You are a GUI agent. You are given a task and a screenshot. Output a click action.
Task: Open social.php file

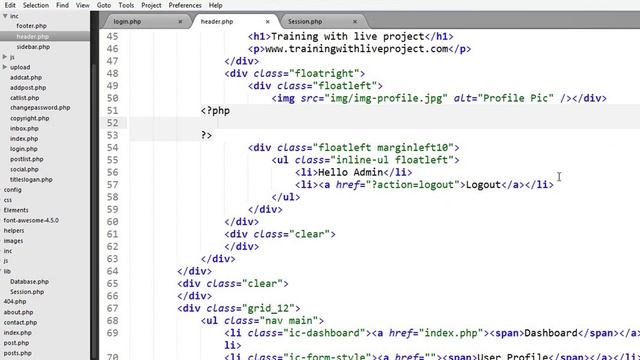pyautogui.click(x=24, y=169)
